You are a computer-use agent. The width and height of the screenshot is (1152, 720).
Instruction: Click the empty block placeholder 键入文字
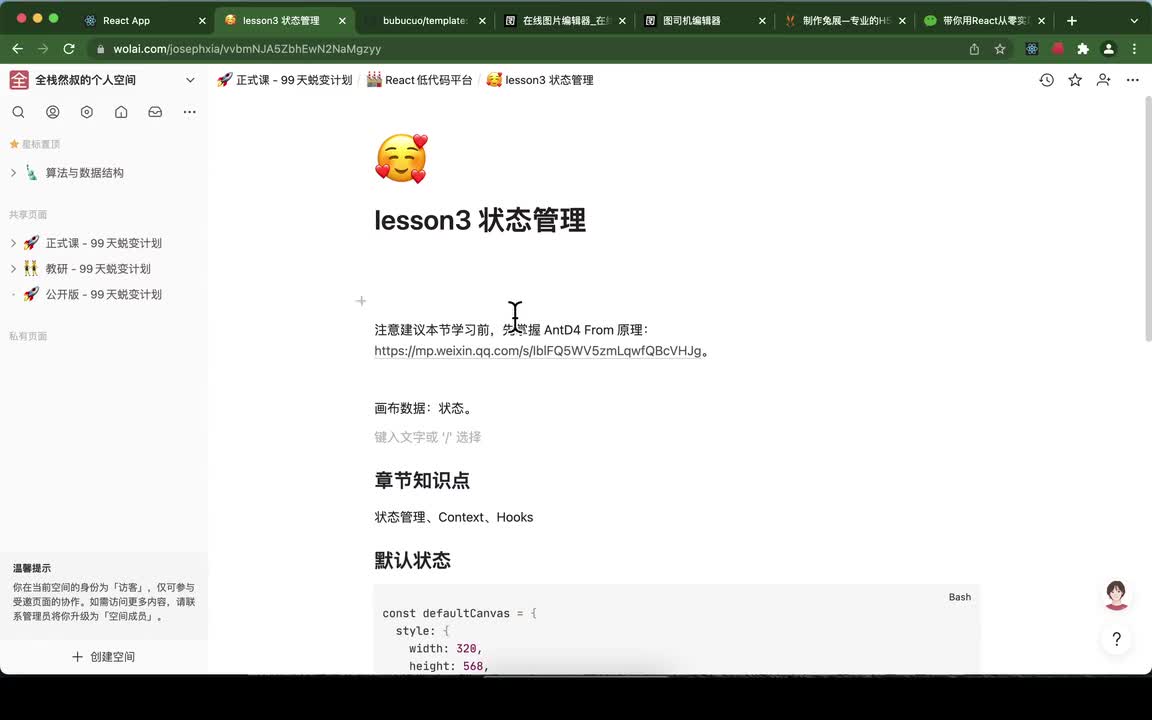click(x=428, y=437)
